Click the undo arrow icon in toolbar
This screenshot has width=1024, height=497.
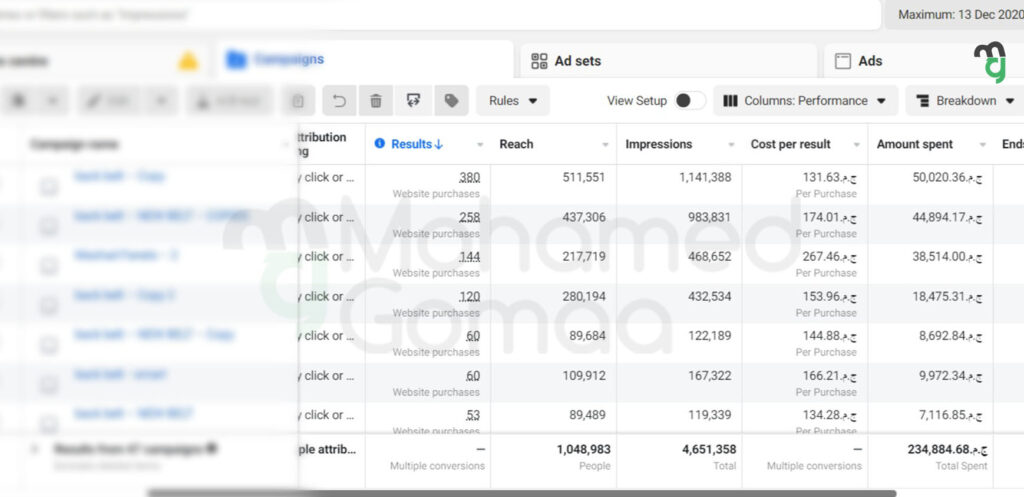[x=340, y=101]
